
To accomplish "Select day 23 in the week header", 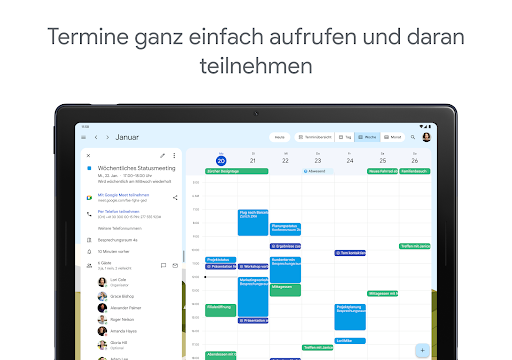I will pos(318,161).
